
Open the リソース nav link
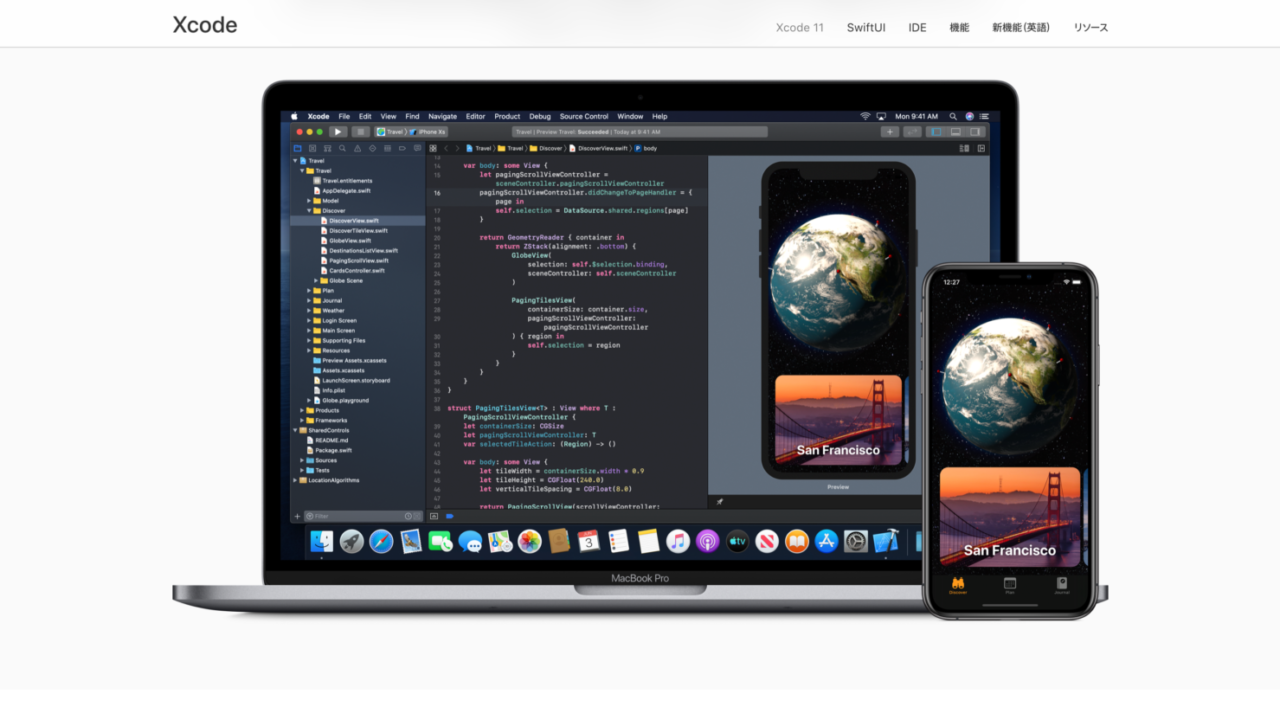(x=1091, y=27)
